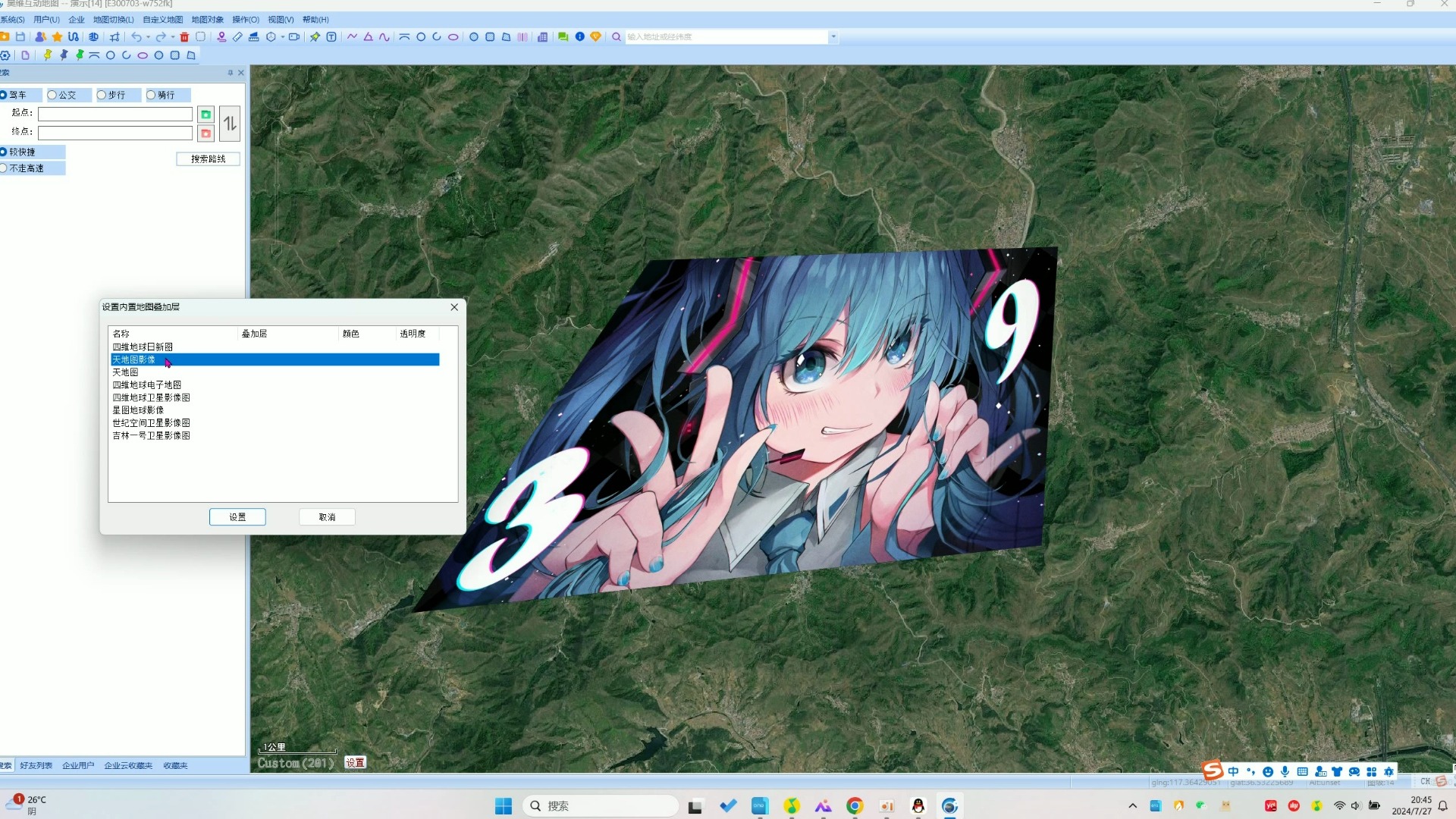Click the green pushpin add-marker icon in top toolbar
The height and width of the screenshot is (819, 1456).
(315, 36)
